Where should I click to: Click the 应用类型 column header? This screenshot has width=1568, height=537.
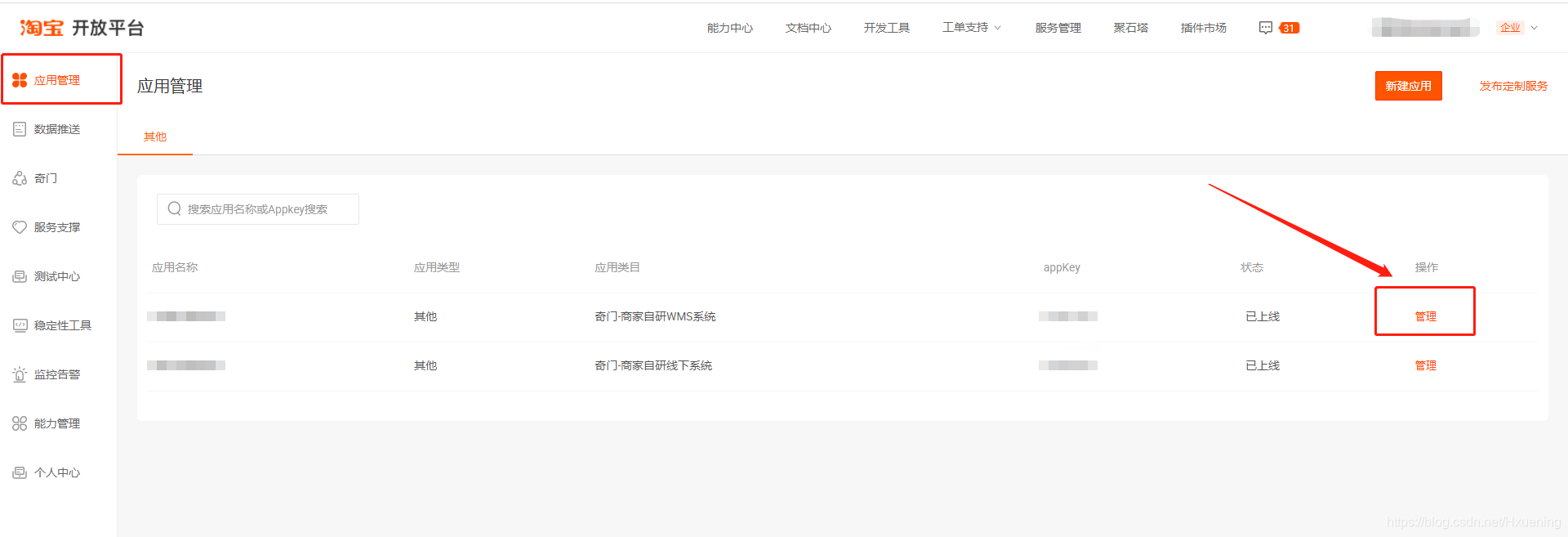[x=437, y=267]
